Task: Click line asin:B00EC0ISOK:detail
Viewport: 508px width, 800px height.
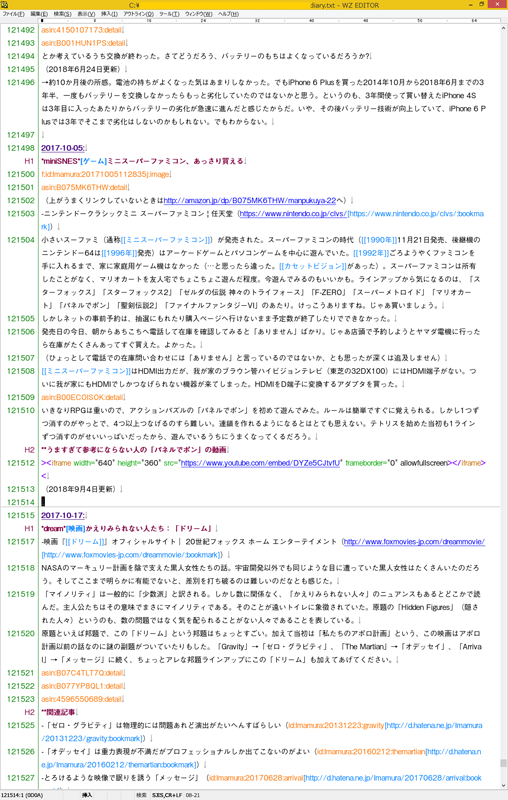Action: 83,397
